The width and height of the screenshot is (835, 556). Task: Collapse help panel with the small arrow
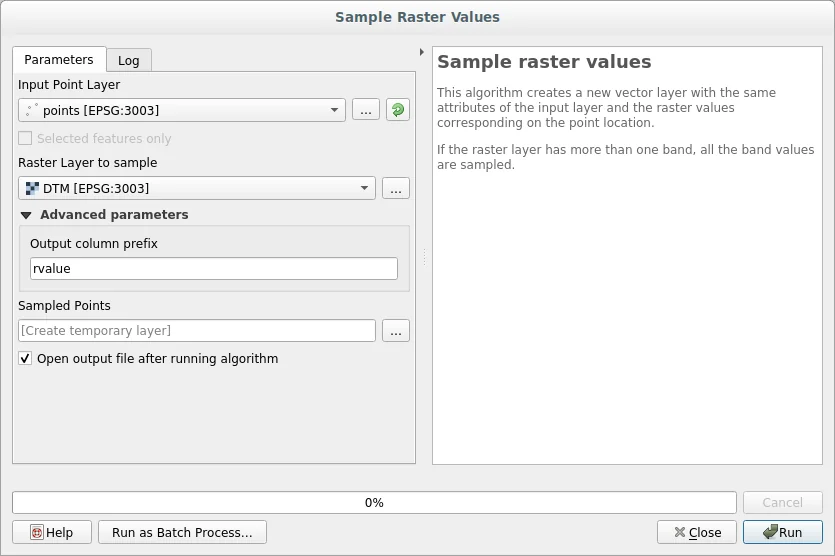point(421,52)
